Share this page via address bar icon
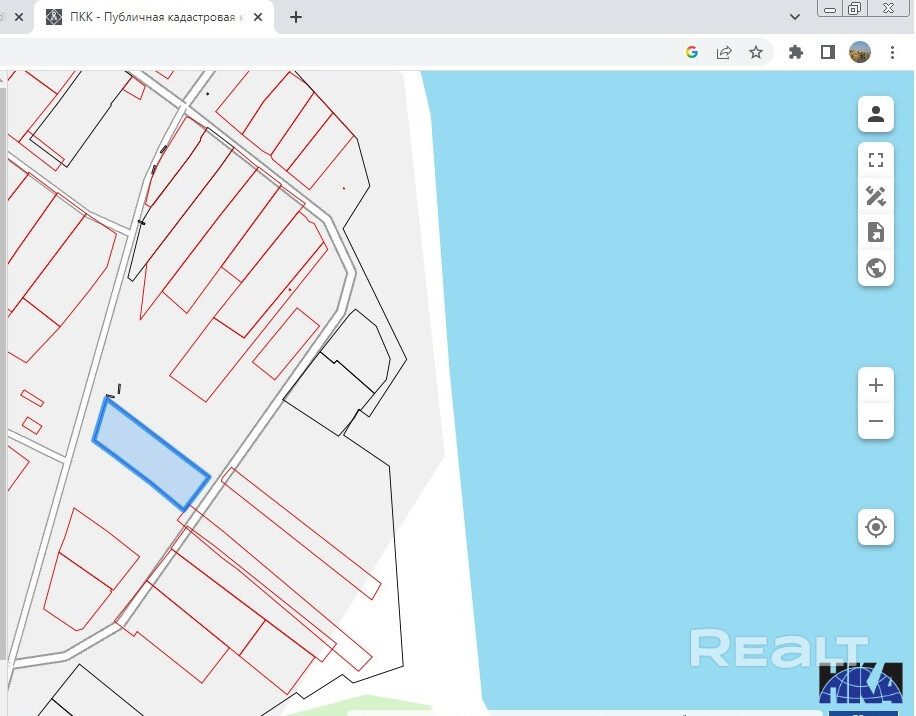 click(724, 53)
